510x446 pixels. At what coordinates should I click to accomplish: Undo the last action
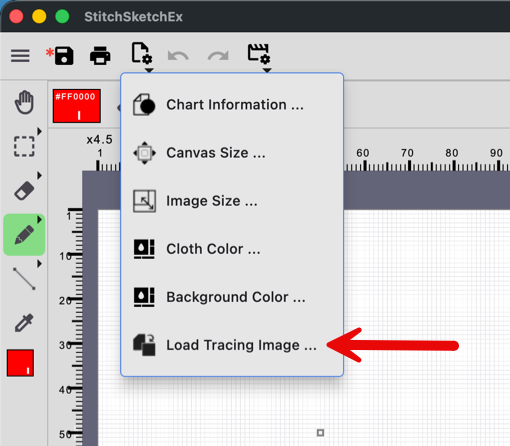[178, 56]
